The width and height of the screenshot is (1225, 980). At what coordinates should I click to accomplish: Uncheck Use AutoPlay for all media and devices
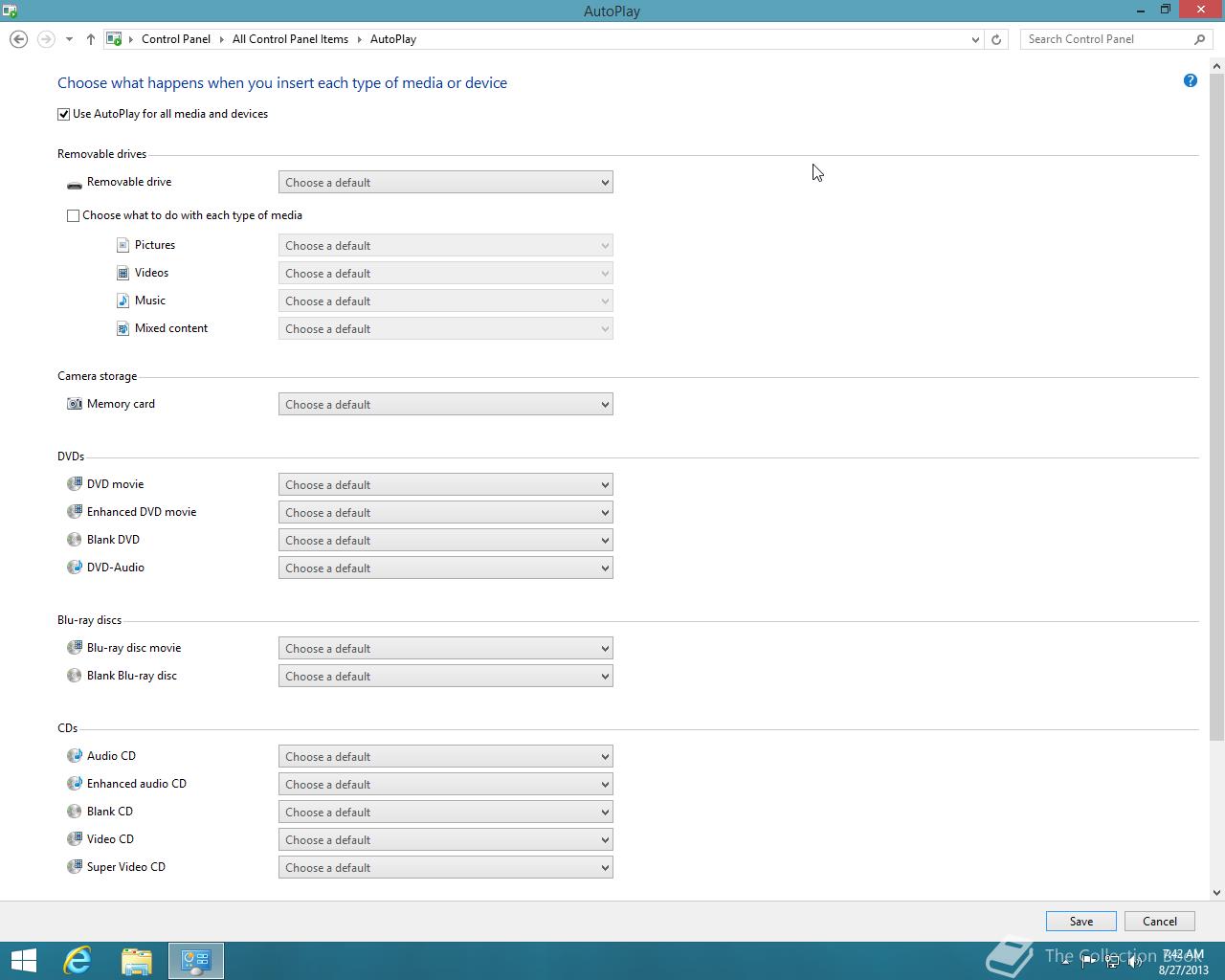click(64, 114)
